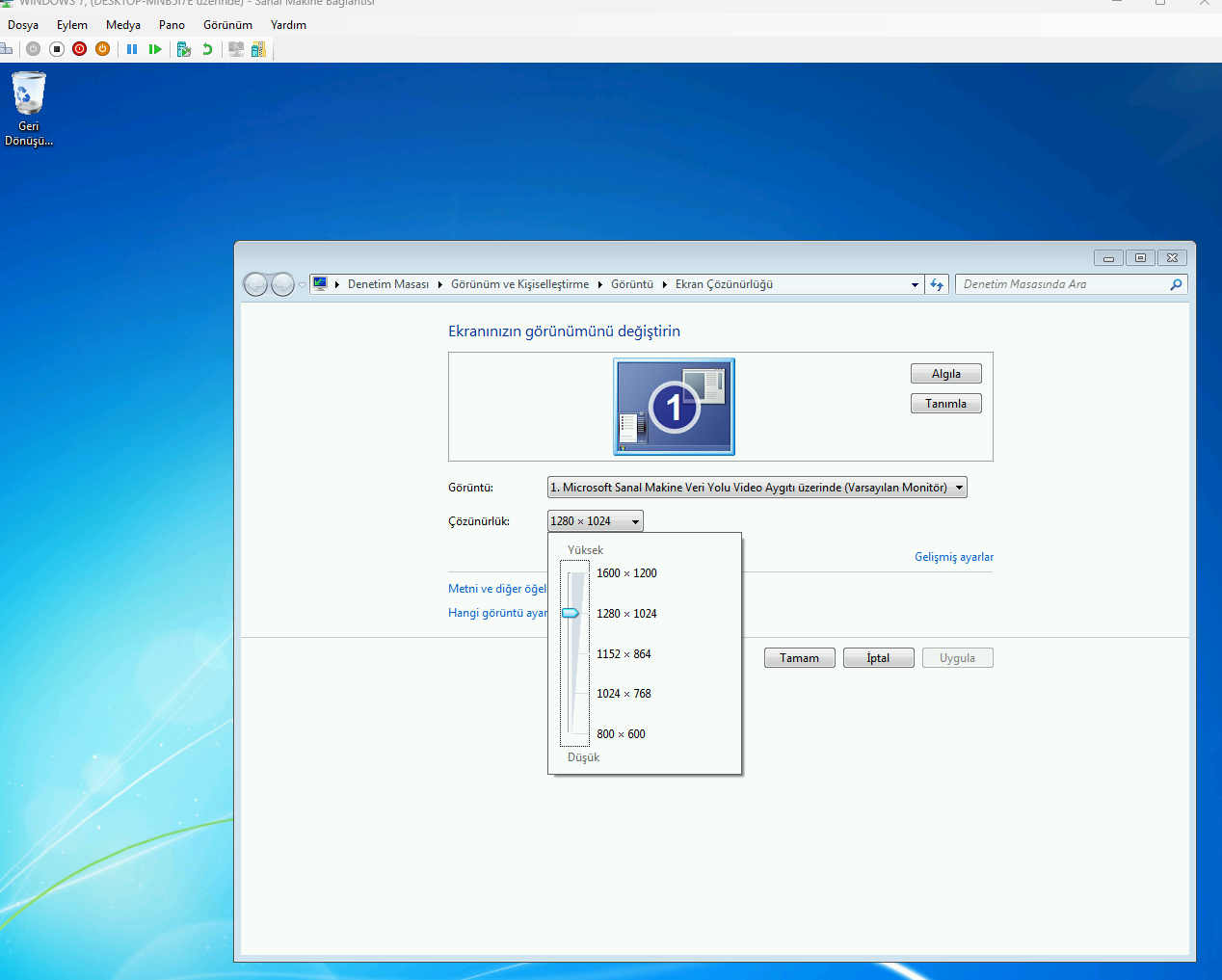
Task: Shut down VM using red power icon
Action: coord(80,49)
